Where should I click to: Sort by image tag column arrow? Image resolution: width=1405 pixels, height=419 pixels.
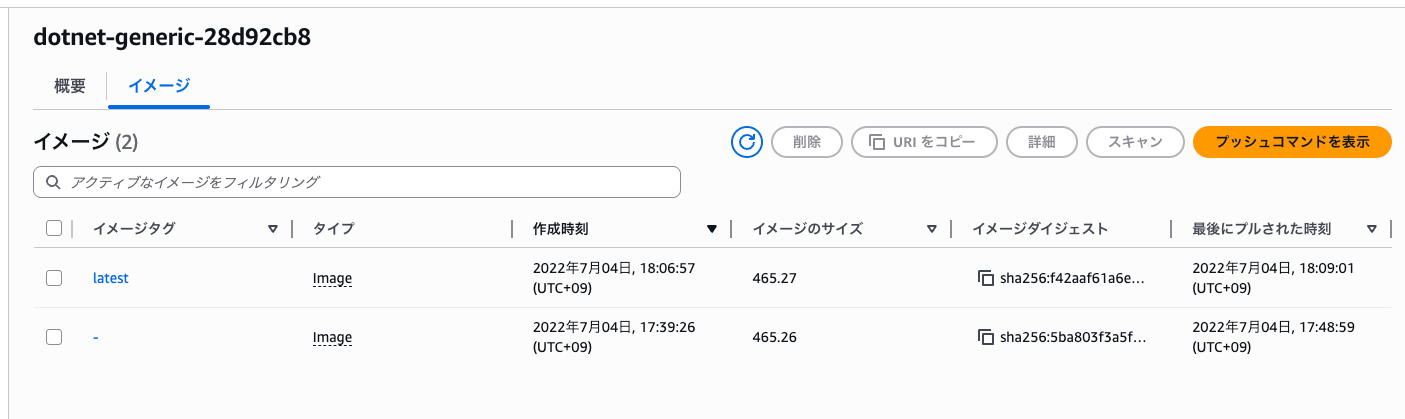[x=272, y=229]
